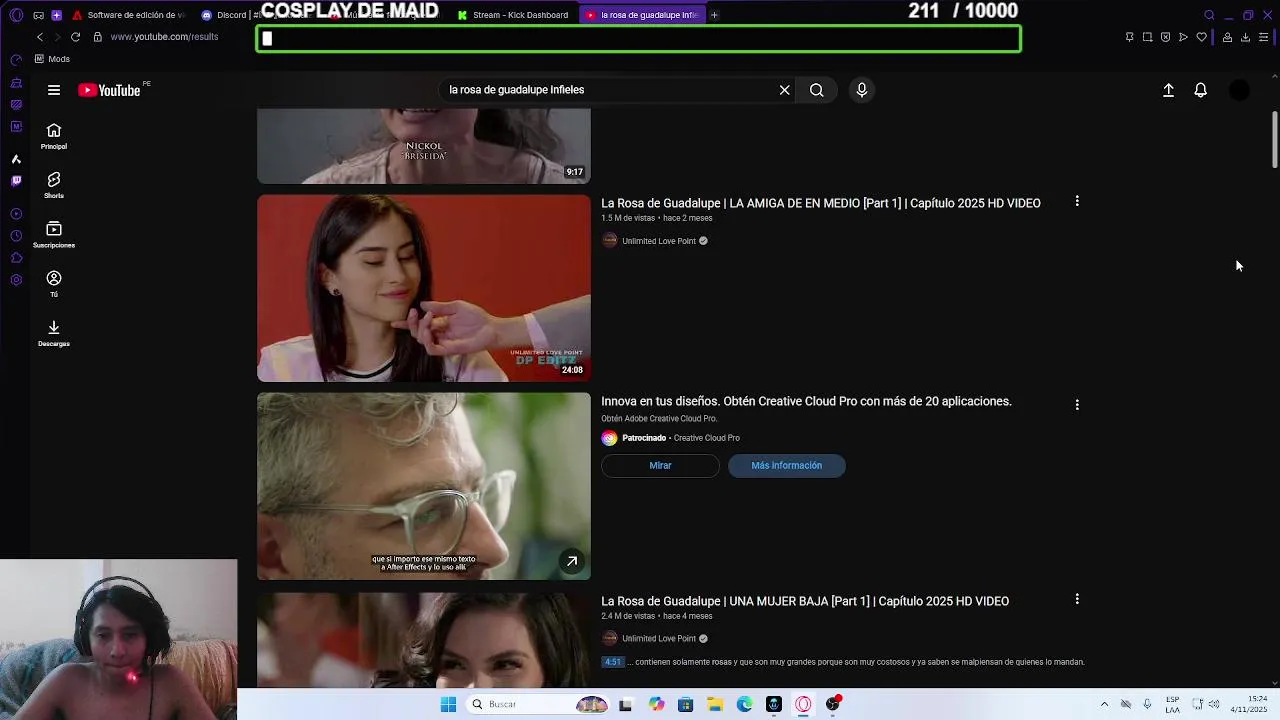Image resolution: width=1280 pixels, height=720 pixels.
Task: Open the YouTube hamburger guide menu
Action: [54, 90]
